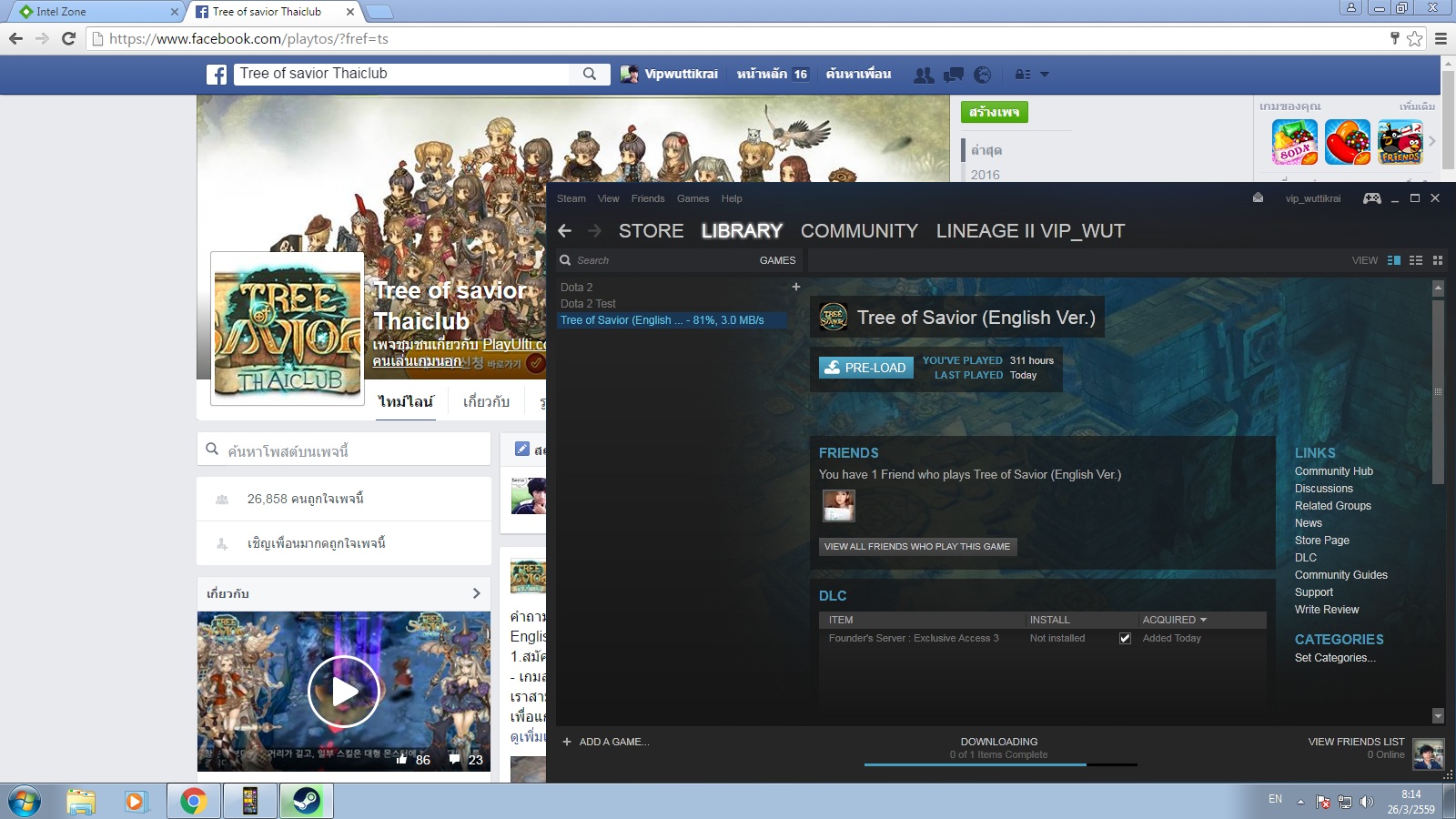Open the Community Hub link

1334,471
